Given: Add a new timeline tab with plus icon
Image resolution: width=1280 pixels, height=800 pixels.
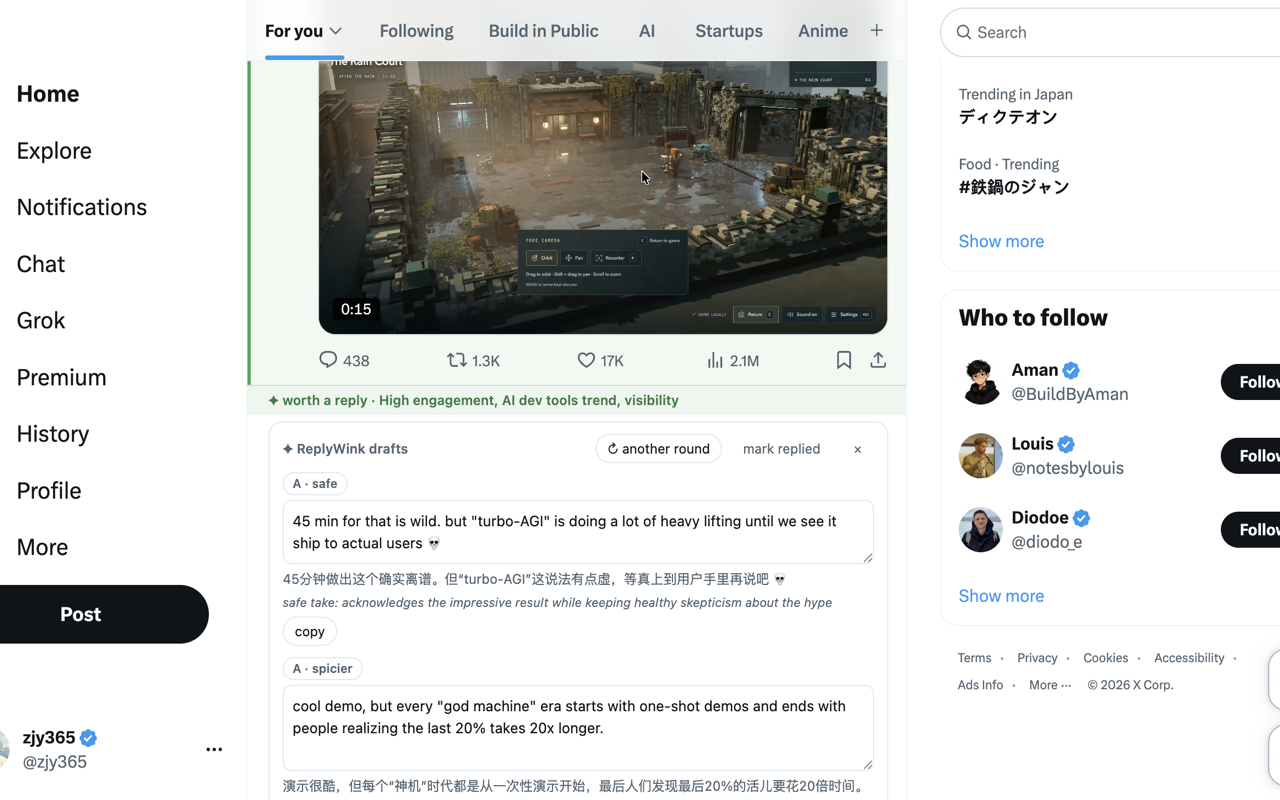Looking at the screenshot, I should pyautogui.click(x=876, y=30).
